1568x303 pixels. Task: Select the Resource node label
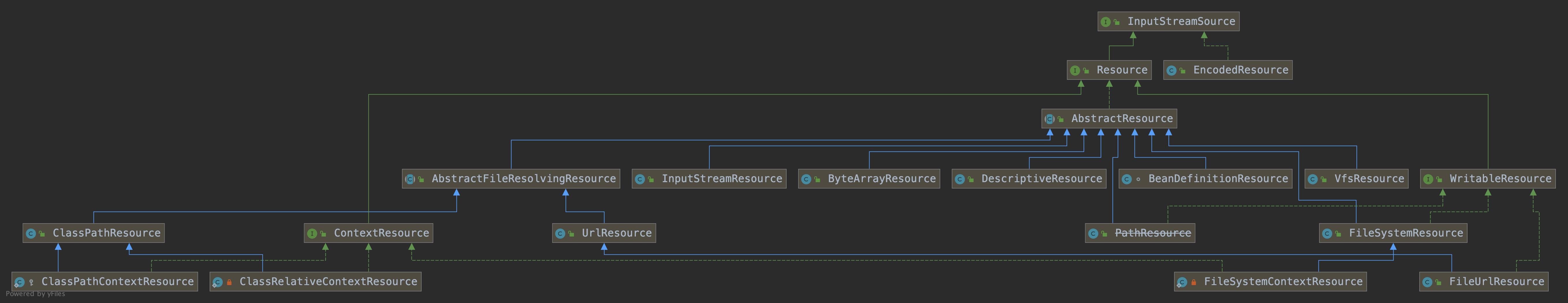[x=1122, y=70]
